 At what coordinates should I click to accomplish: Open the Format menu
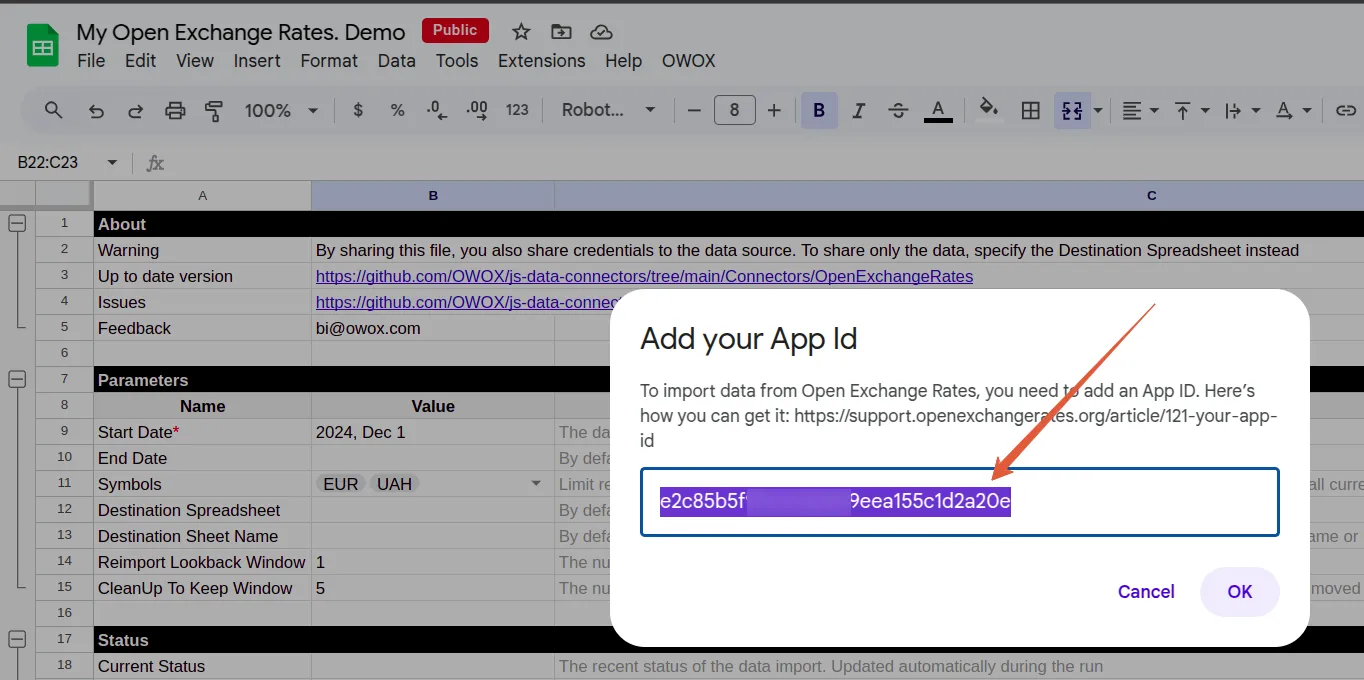tap(329, 60)
